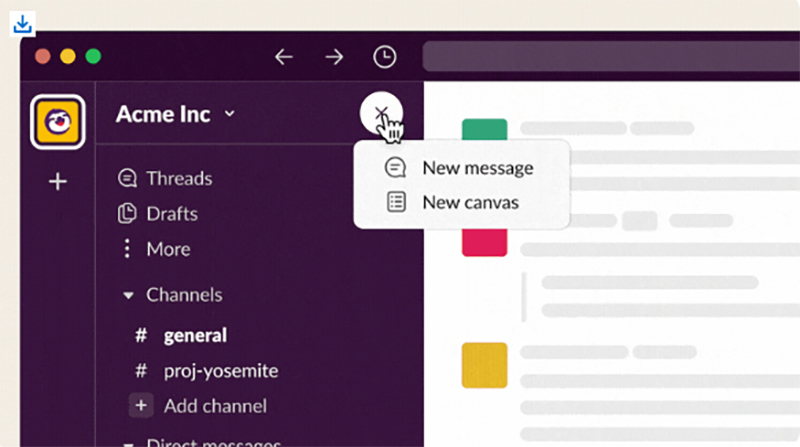The width and height of the screenshot is (800, 447).
Task: Open Drafts in the sidebar
Action: [171, 214]
